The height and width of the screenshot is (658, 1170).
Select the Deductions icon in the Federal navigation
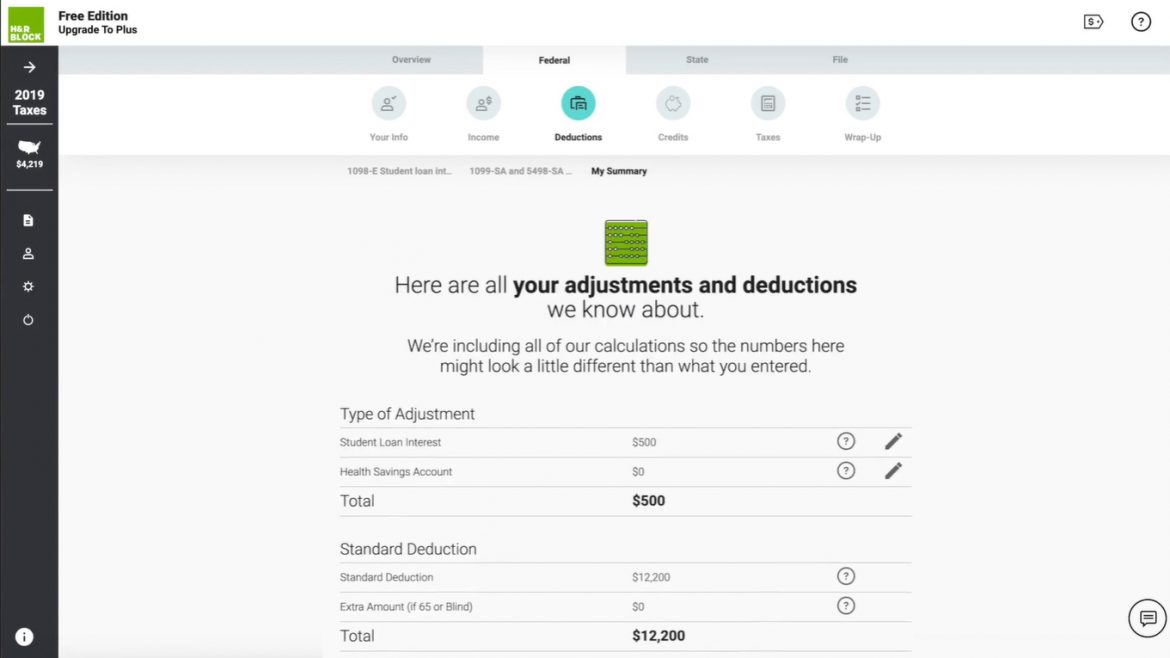coord(578,102)
